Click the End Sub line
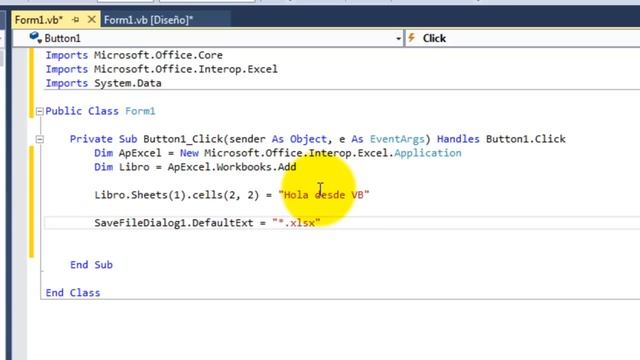Screen dimensions: 640x360 coord(91,265)
